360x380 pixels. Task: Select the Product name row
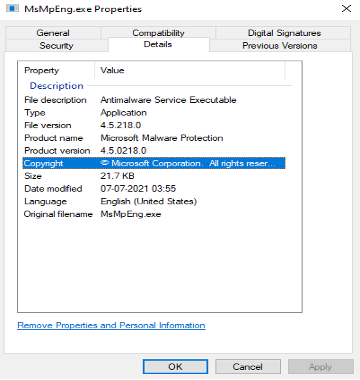click(x=154, y=138)
